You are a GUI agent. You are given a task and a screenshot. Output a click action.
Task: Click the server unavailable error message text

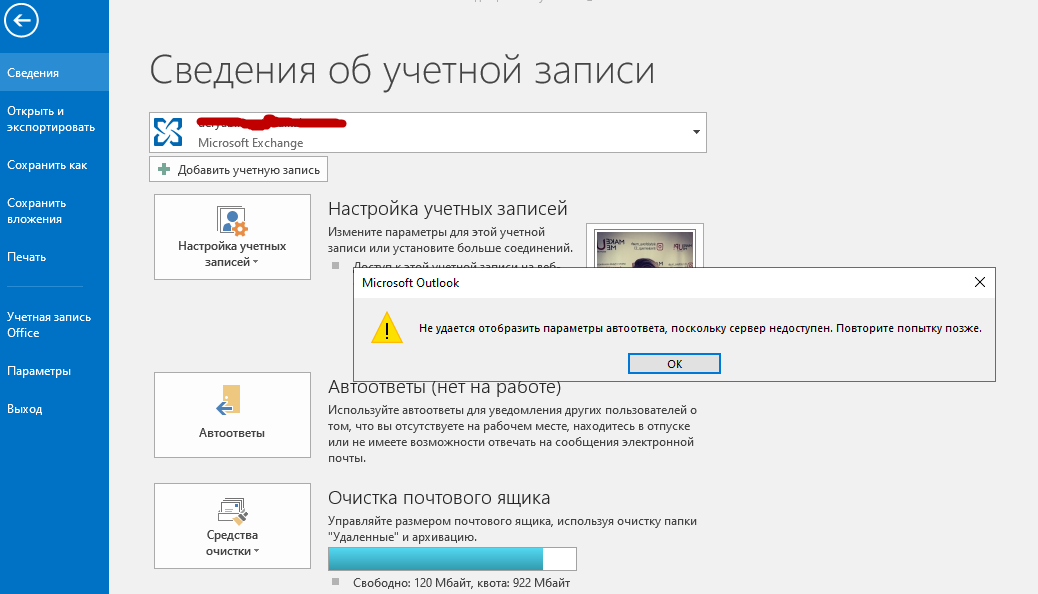click(x=700, y=328)
